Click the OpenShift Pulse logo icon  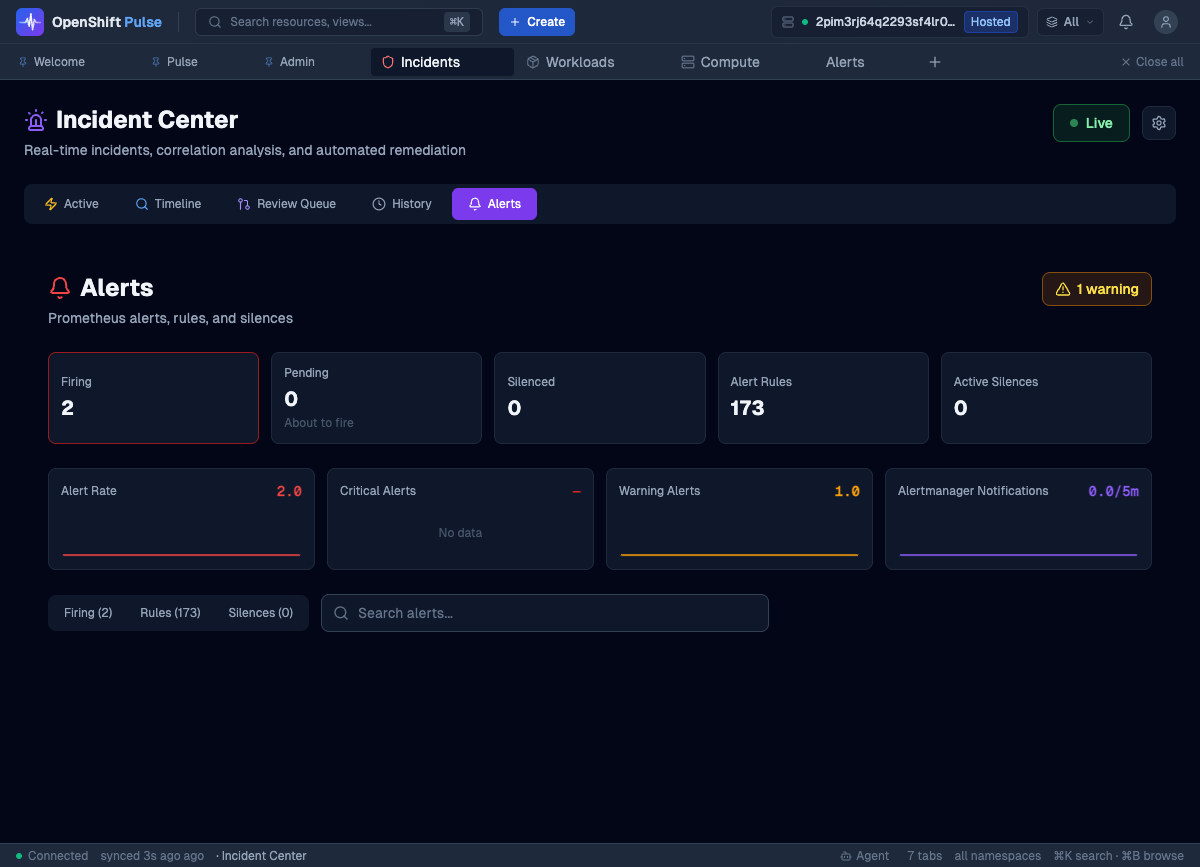30,22
